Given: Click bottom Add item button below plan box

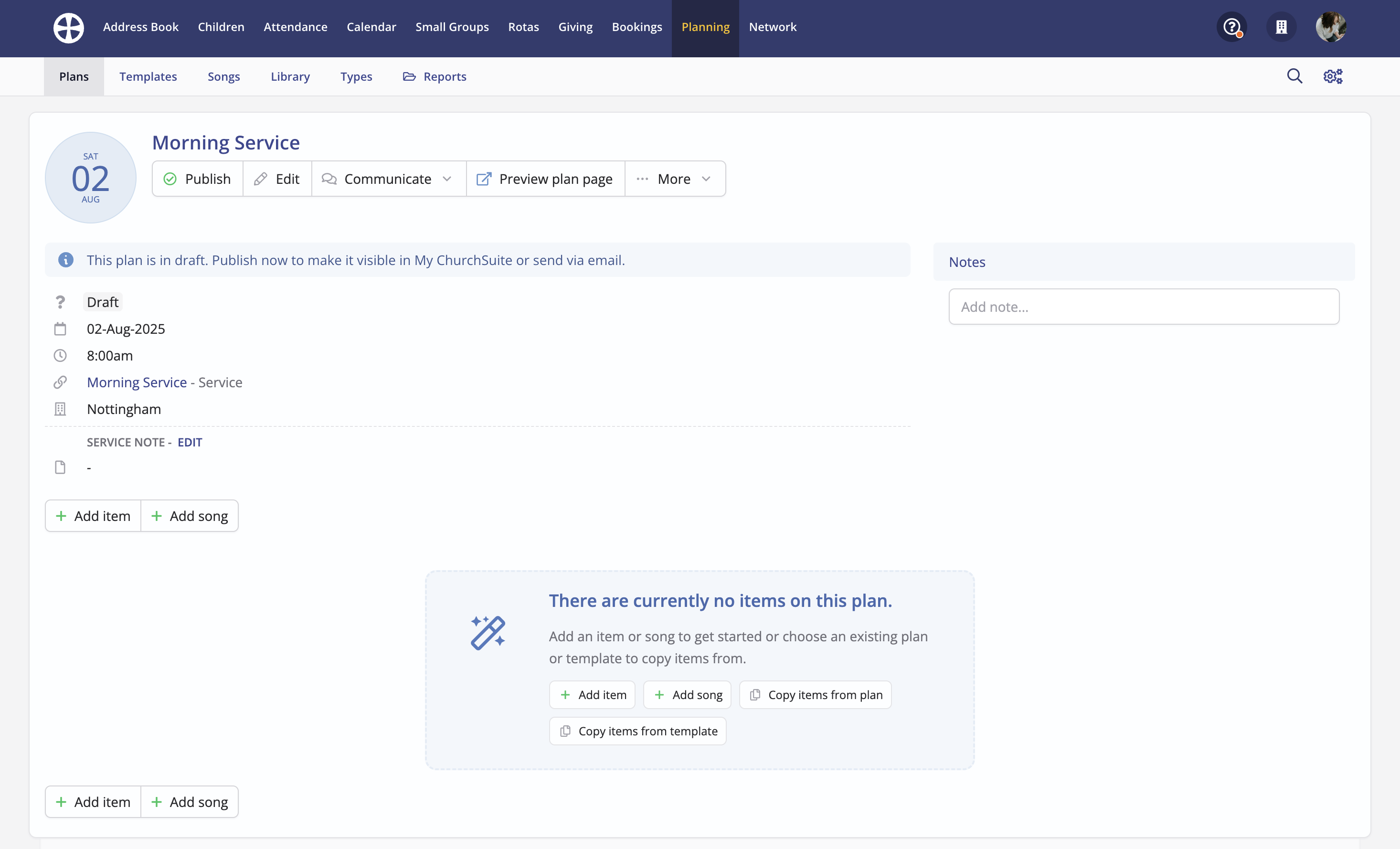Looking at the screenshot, I should tap(93, 802).
